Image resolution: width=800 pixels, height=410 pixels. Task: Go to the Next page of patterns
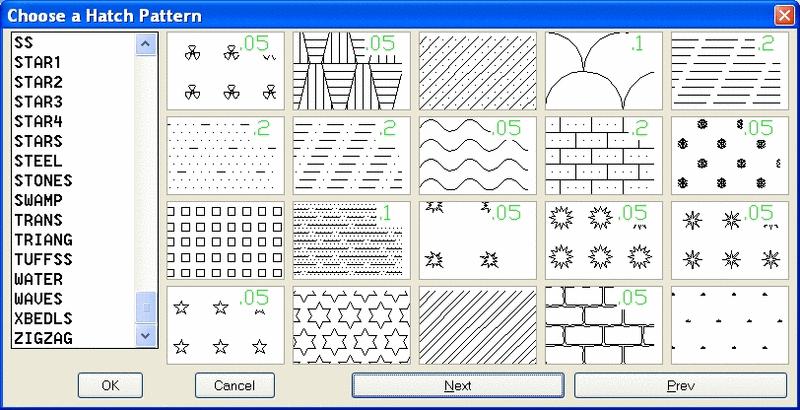point(458,386)
